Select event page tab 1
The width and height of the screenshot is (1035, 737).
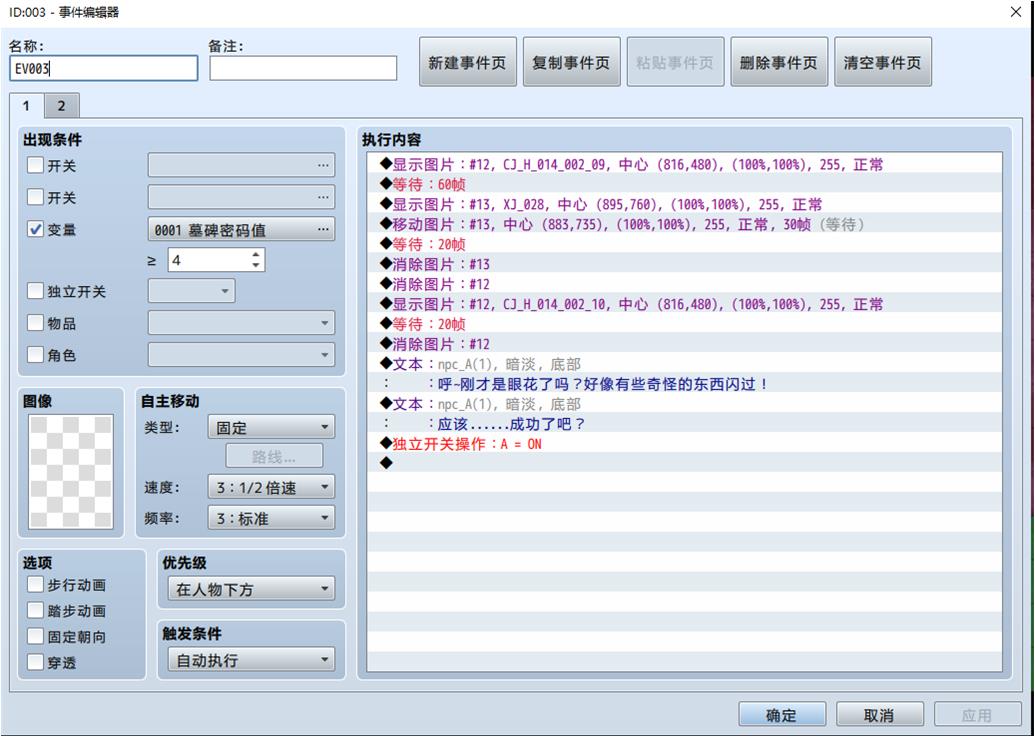click(x=26, y=106)
